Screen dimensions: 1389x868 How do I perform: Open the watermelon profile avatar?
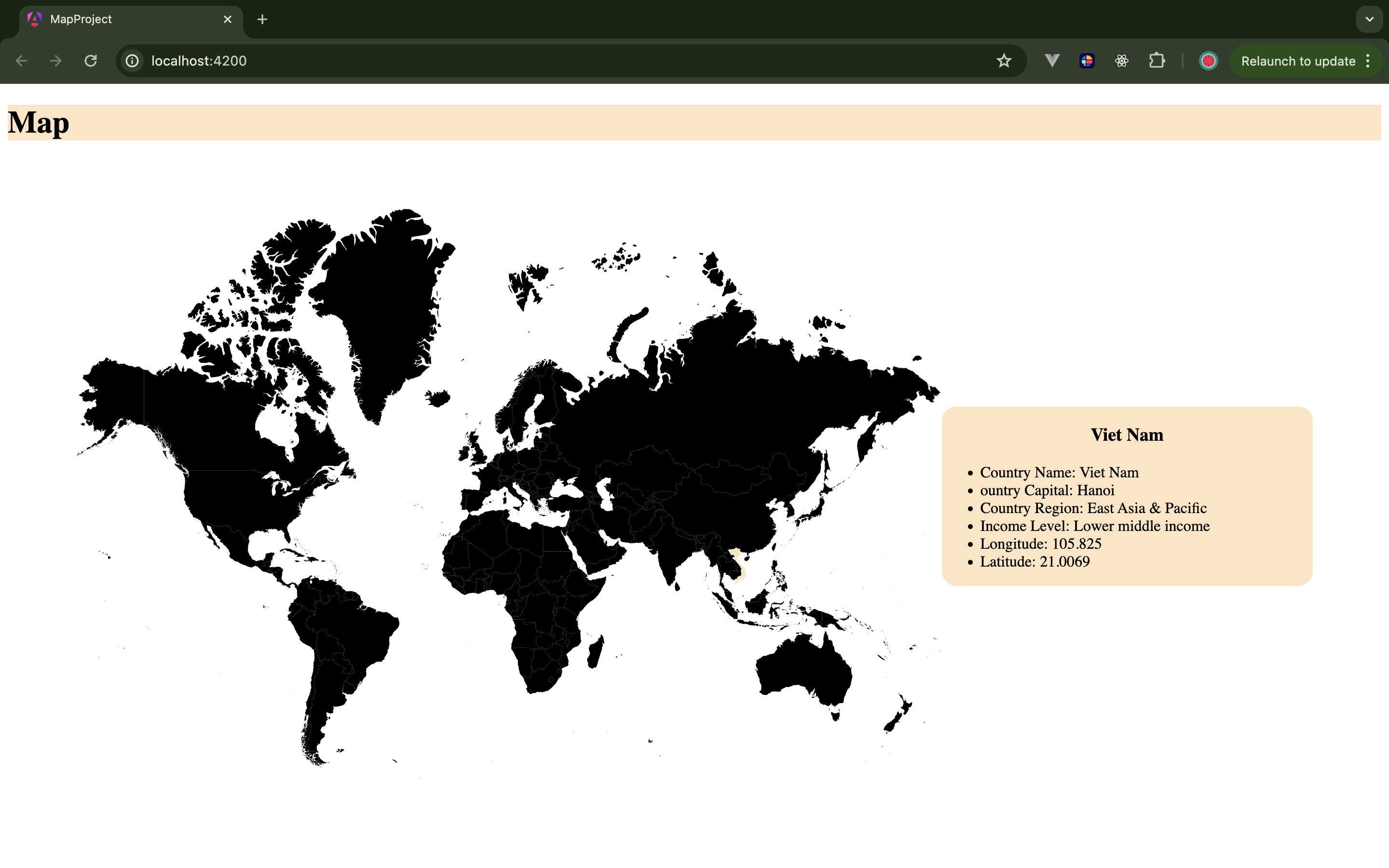[x=1208, y=61]
